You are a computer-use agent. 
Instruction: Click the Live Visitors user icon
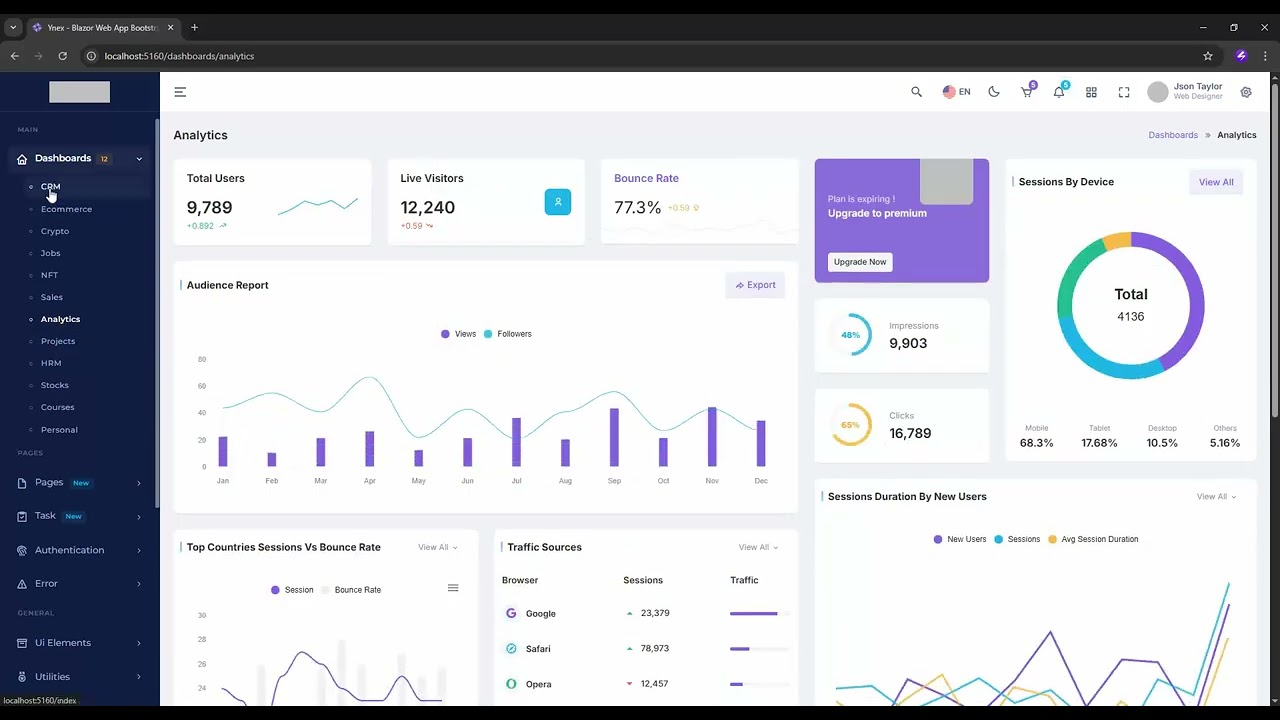click(x=558, y=202)
